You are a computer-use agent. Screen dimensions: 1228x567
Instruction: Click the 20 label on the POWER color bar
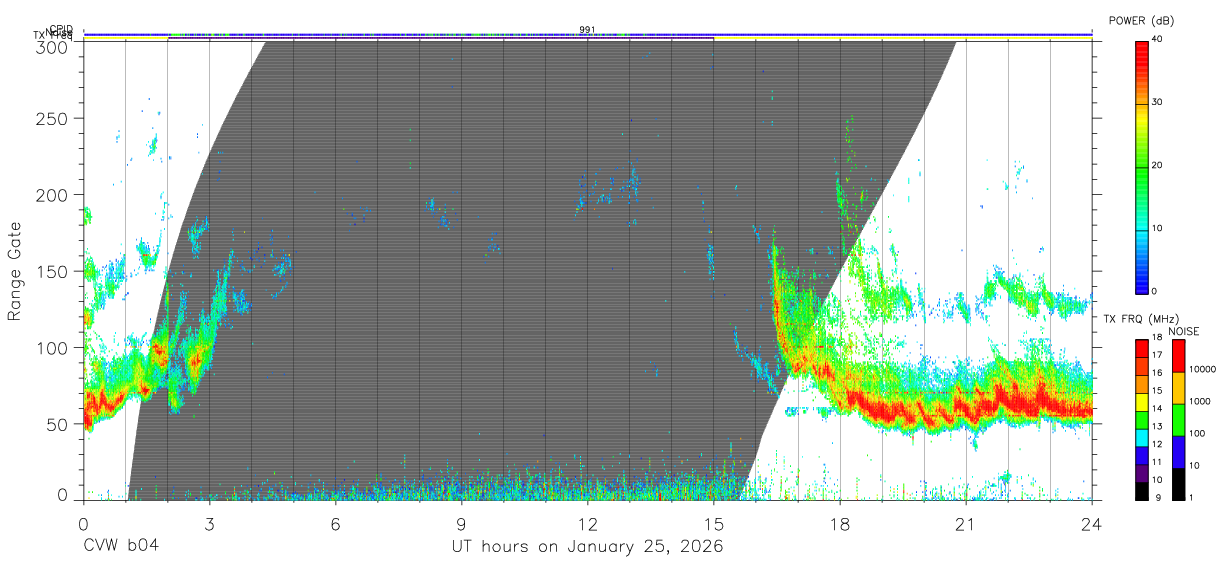pos(1158,165)
